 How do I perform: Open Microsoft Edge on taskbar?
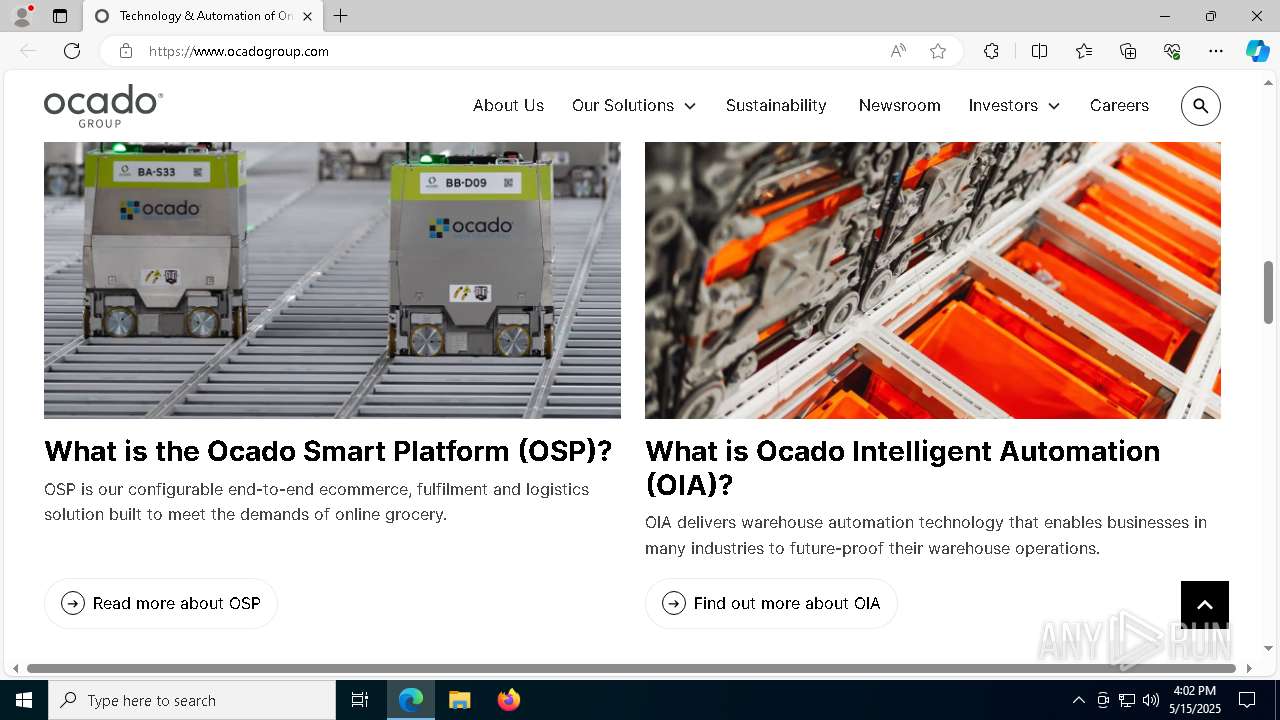(x=411, y=700)
